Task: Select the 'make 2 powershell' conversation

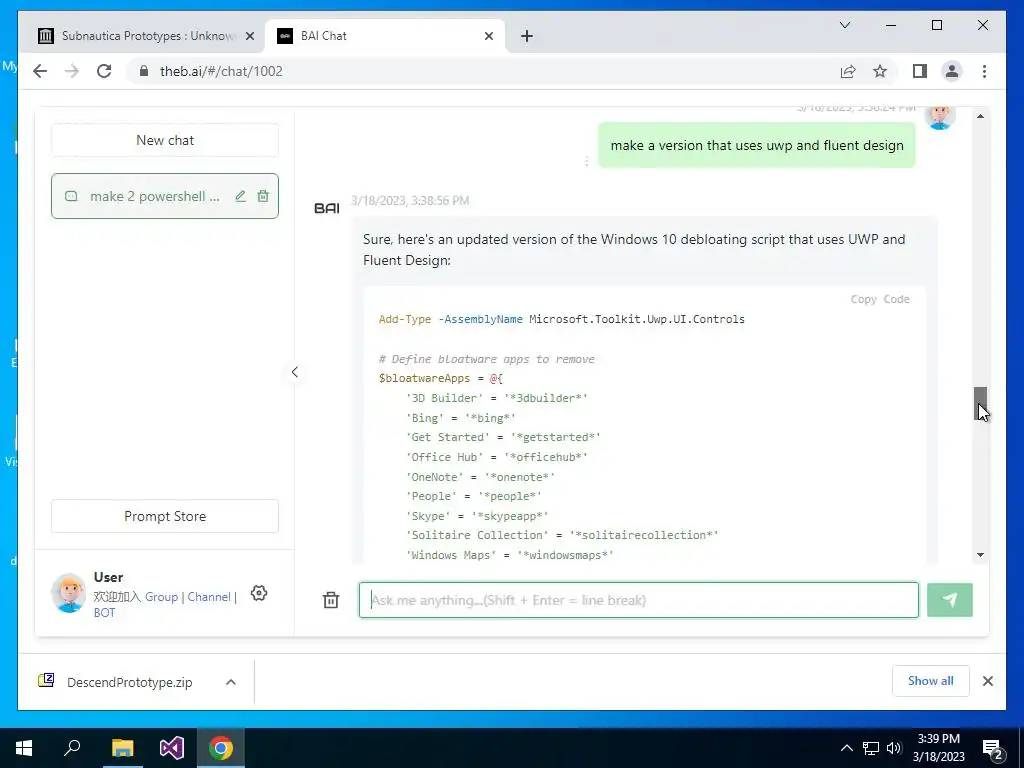Action: pyautogui.click(x=165, y=196)
